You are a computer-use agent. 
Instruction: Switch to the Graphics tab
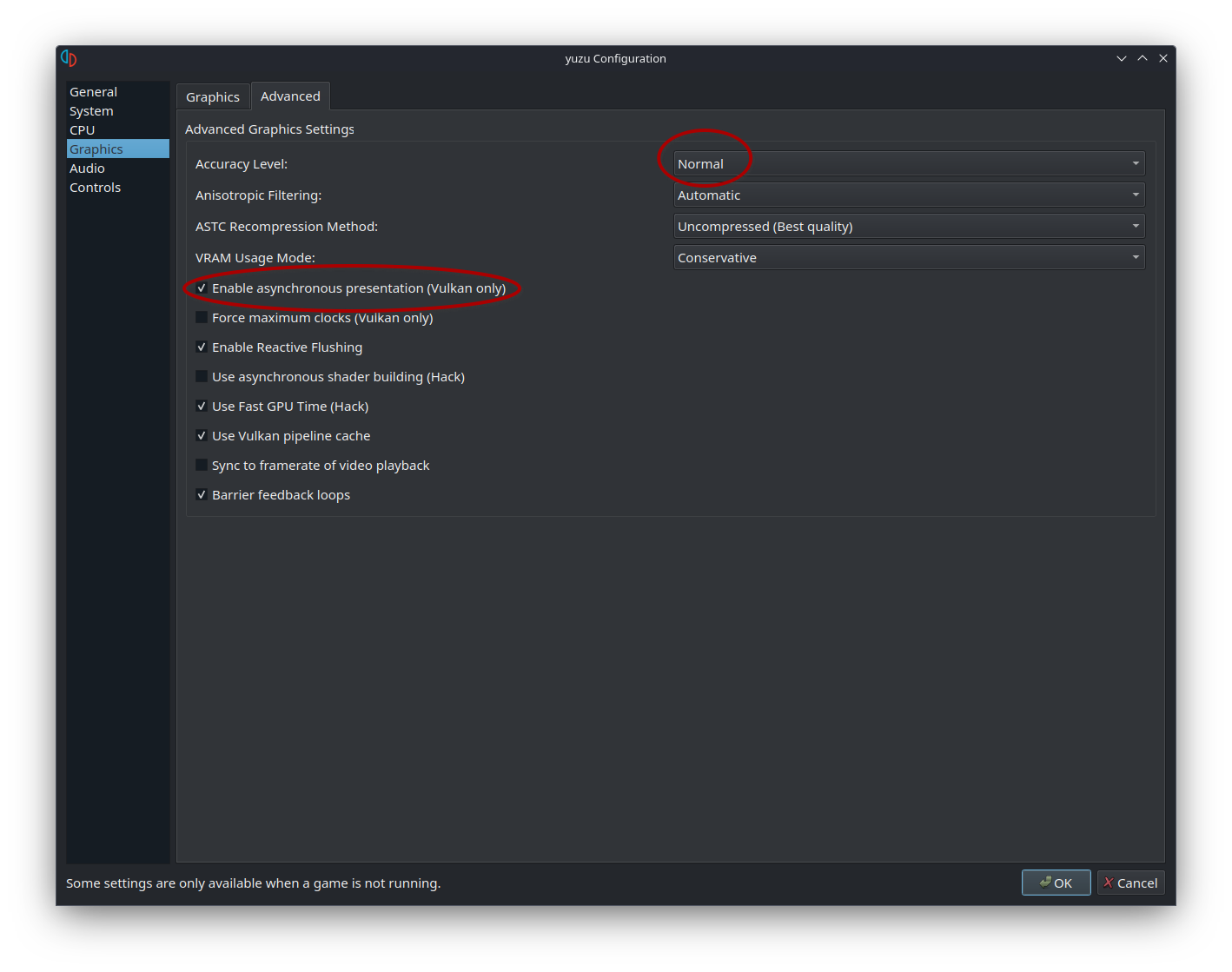pyautogui.click(x=213, y=97)
